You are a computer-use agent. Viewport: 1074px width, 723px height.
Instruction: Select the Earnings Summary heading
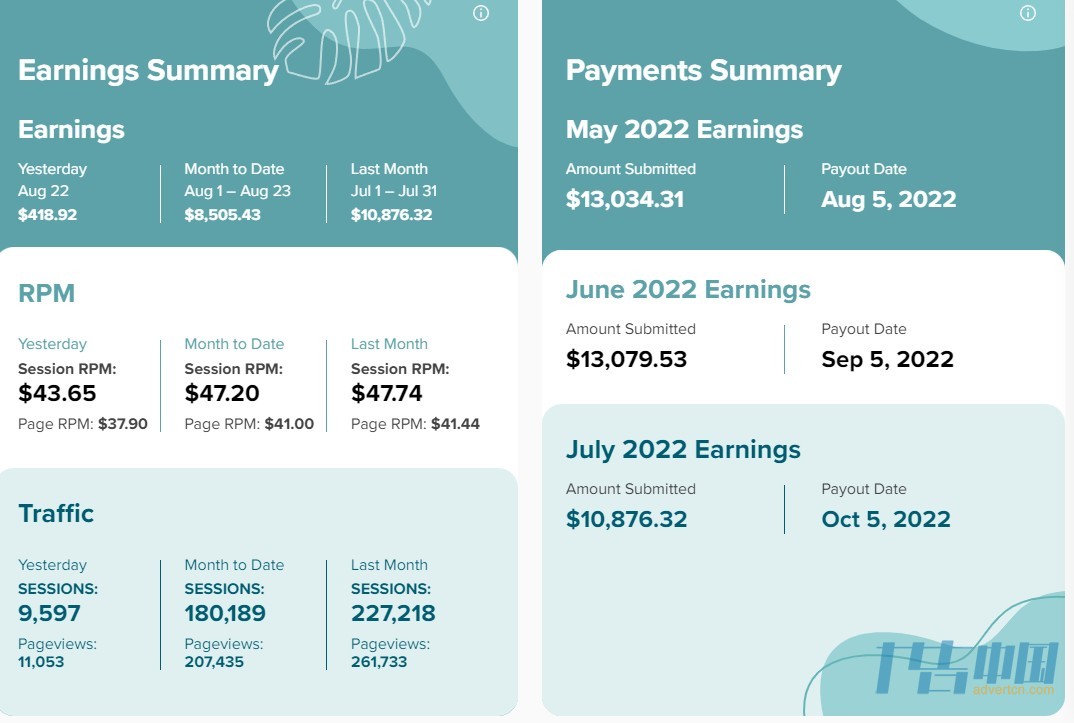[x=148, y=71]
